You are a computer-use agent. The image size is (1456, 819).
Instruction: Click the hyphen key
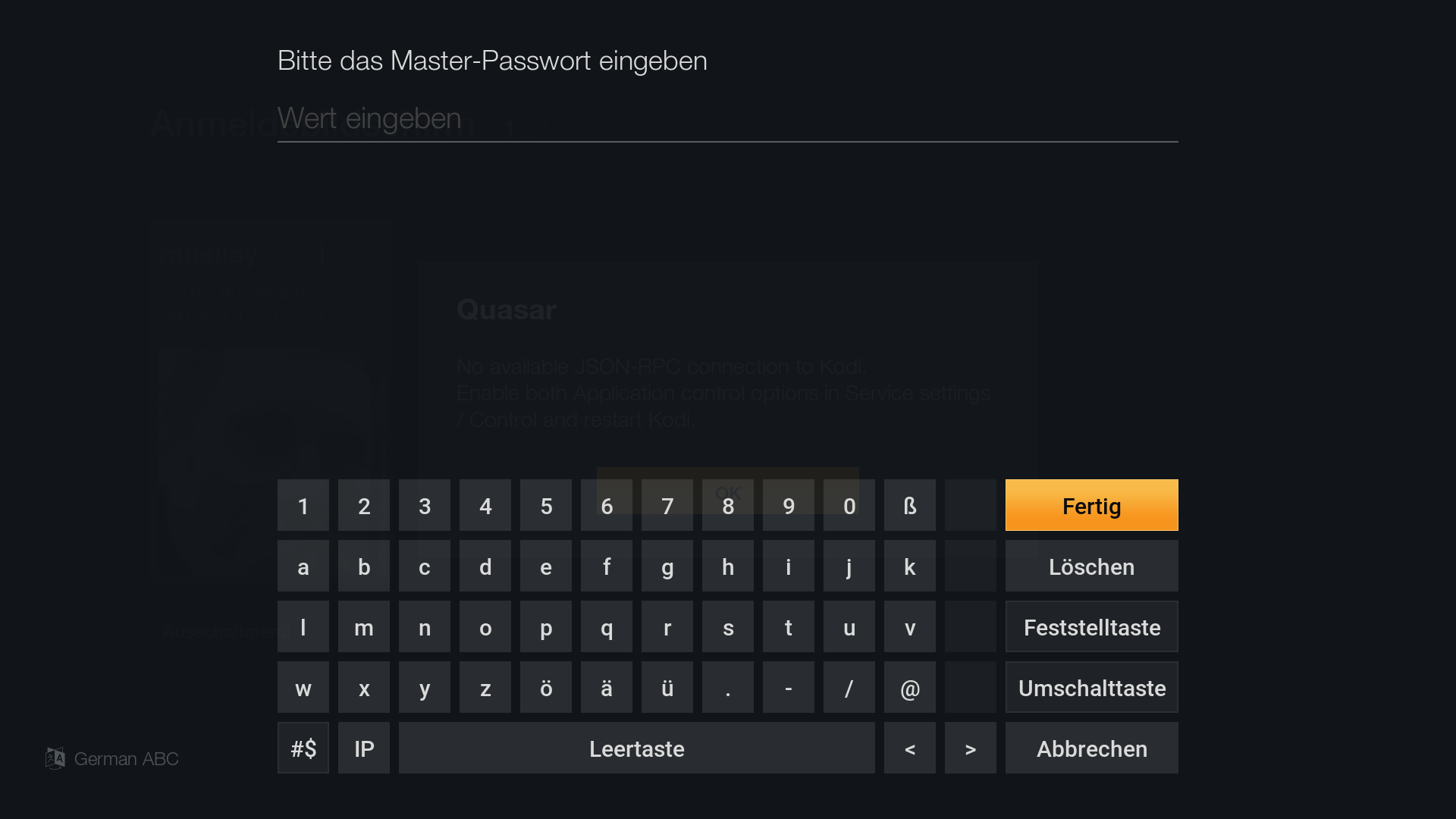789,687
